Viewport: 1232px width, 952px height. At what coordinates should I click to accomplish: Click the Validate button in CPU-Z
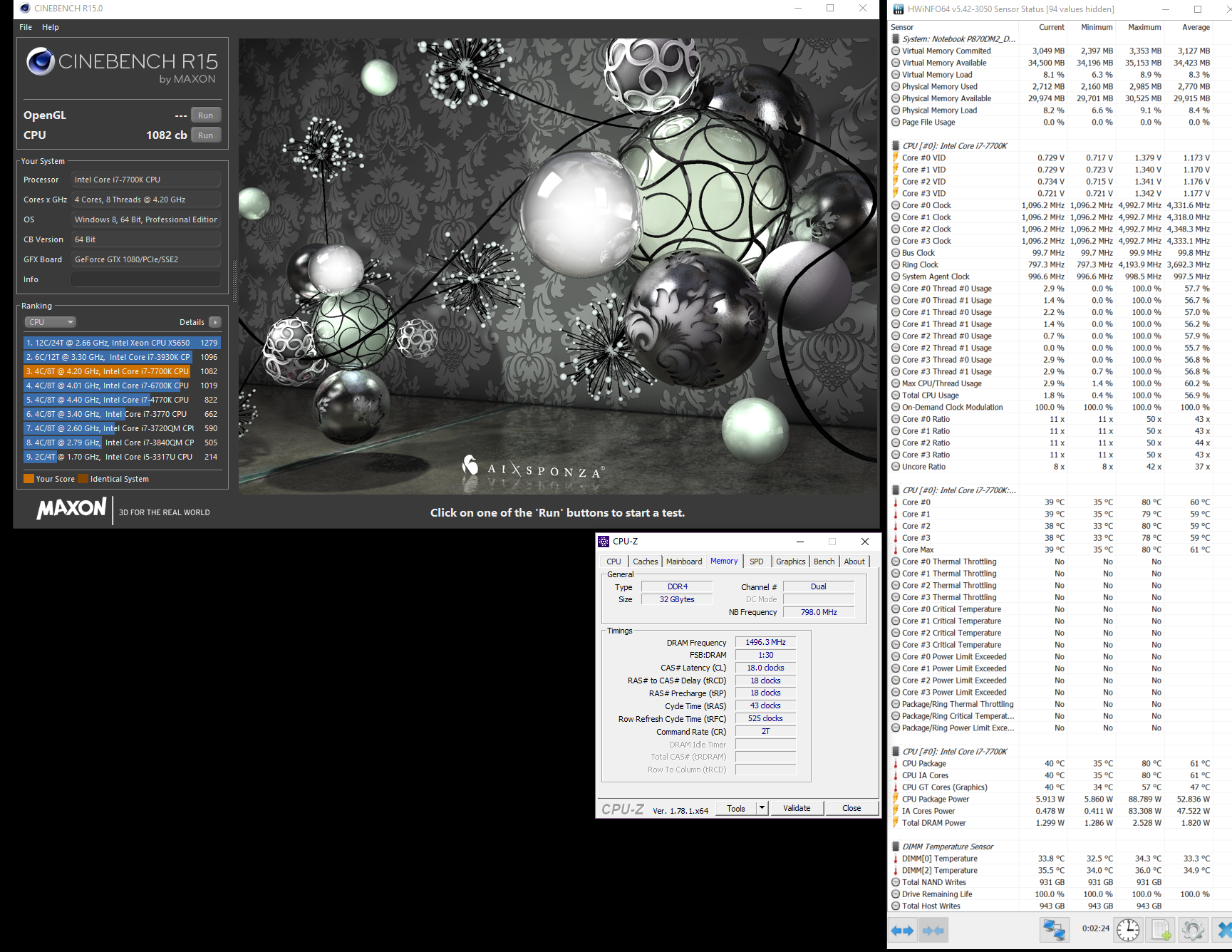[x=797, y=808]
